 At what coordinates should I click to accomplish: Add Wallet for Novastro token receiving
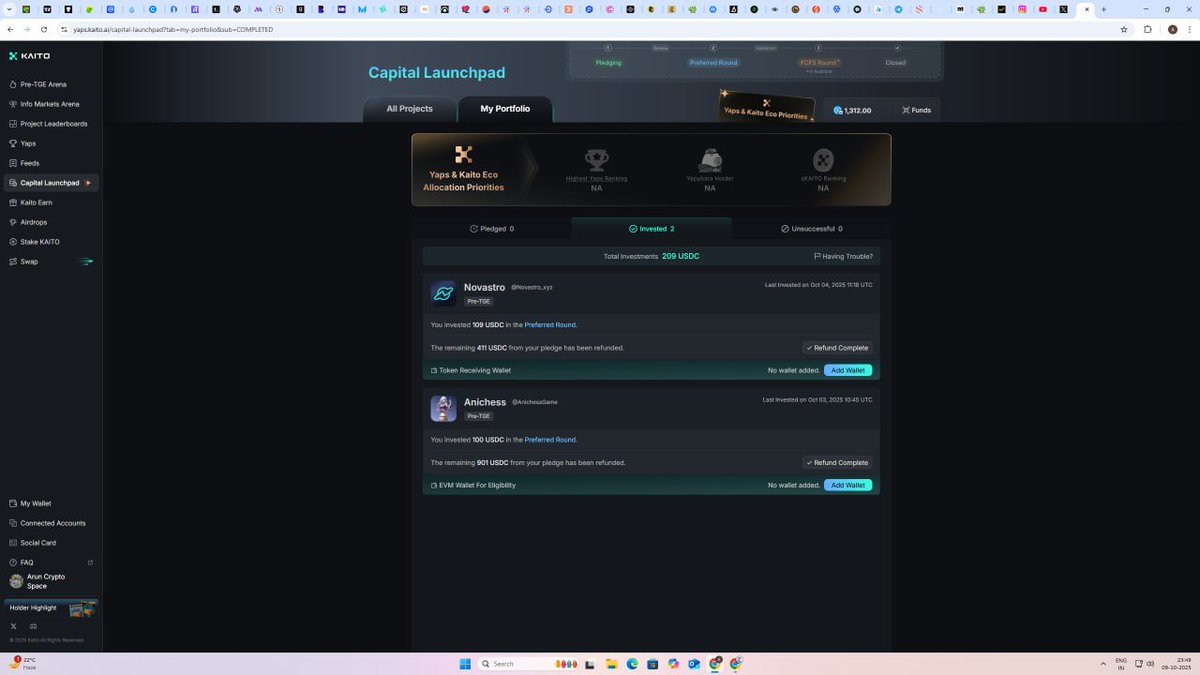[848, 370]
